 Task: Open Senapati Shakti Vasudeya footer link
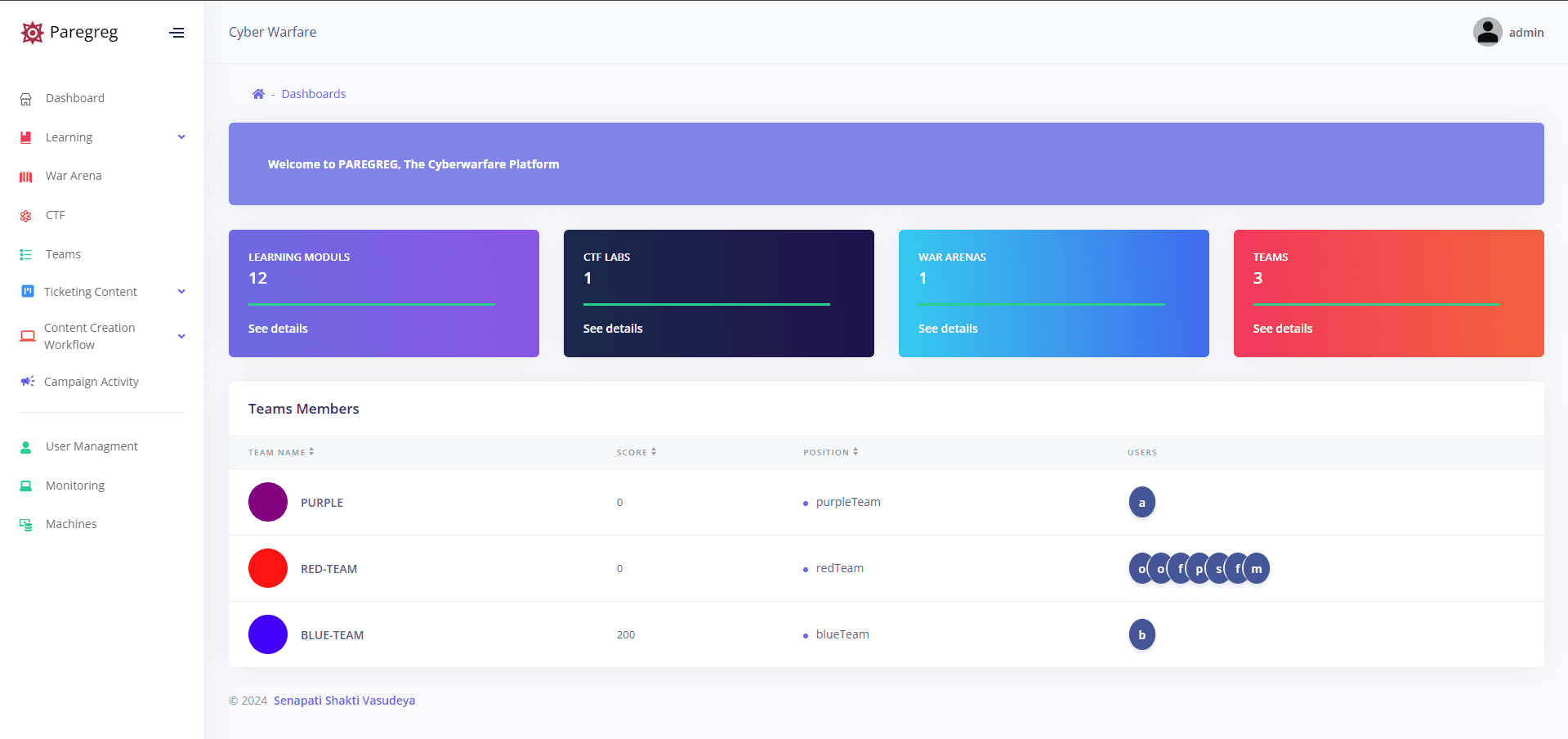point(344,701)
